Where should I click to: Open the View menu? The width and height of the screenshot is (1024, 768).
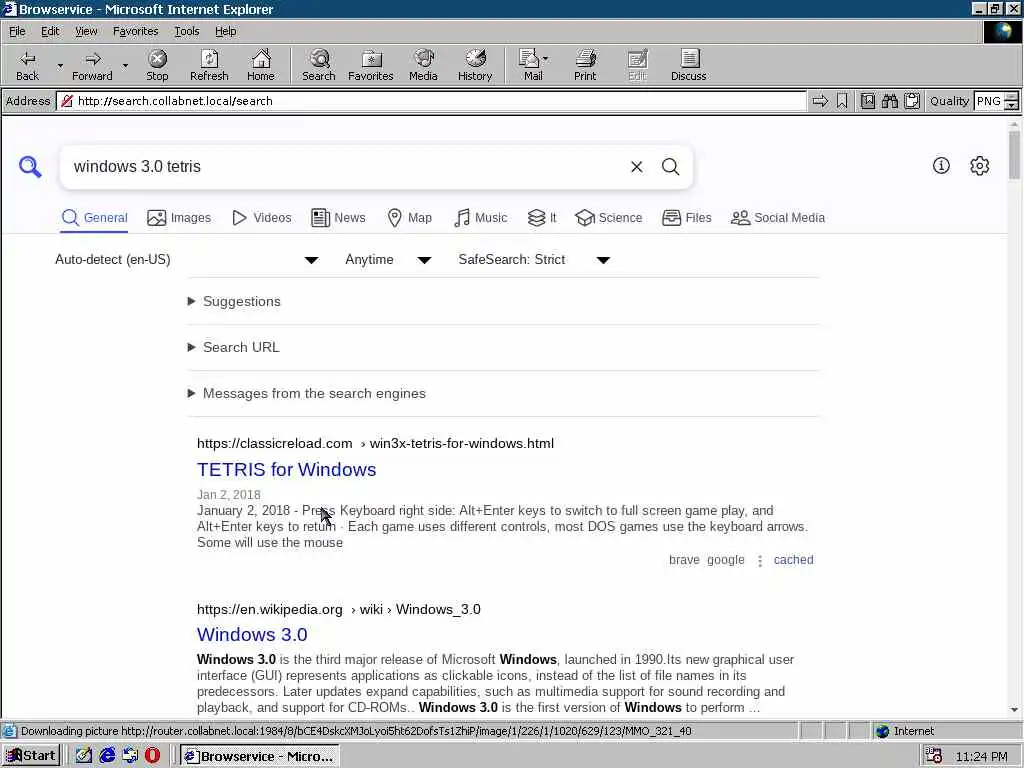pos(86,31)
